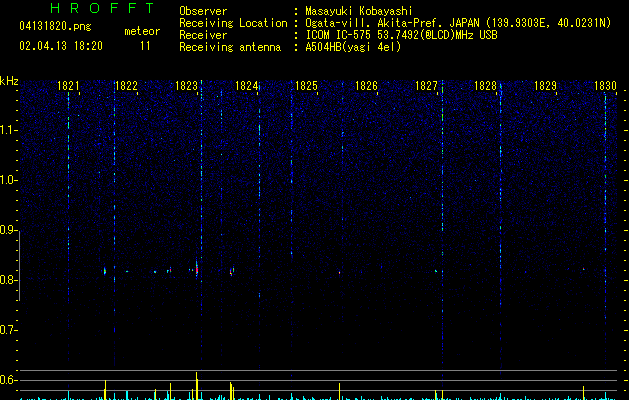Screen dimensions: 629x400
Task: Click the 'Receiver' field label
Action: [x=203, y=35]
